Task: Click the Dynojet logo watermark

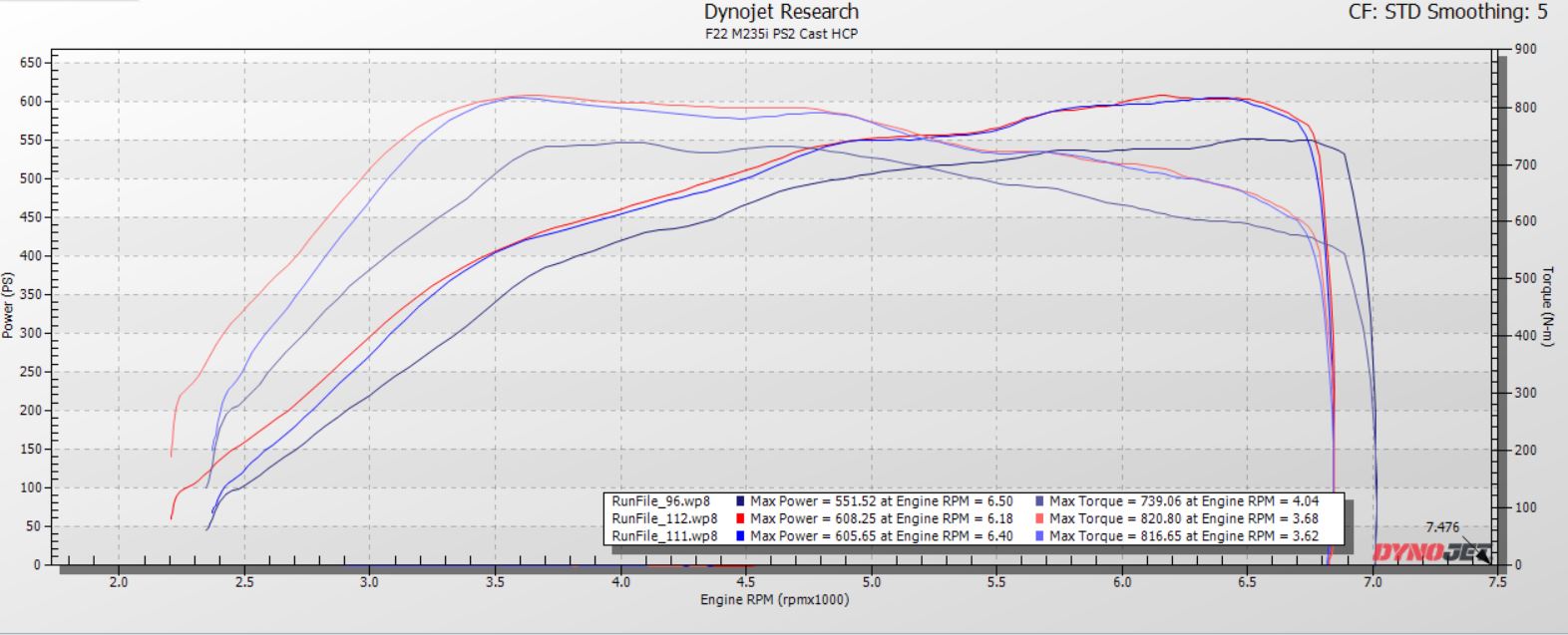Action: click(x=1429, y=552)
